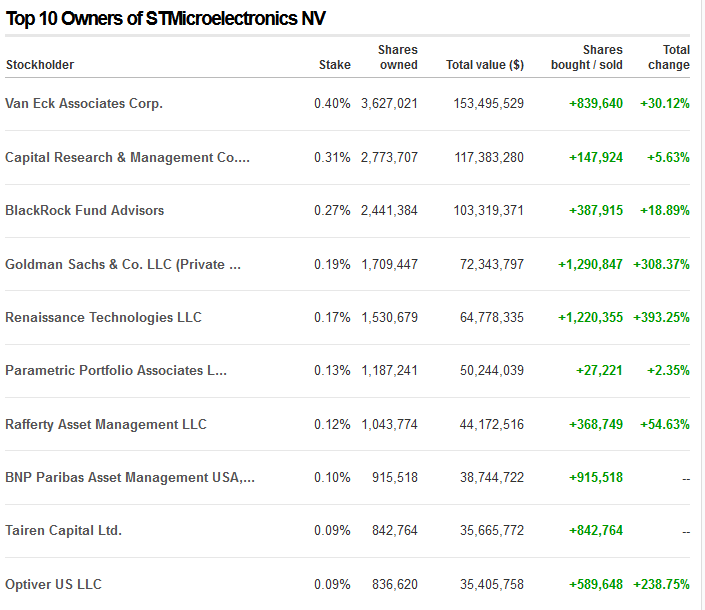Select shares bought value +839,640
705x610 pixels.
tap(596, 103)
